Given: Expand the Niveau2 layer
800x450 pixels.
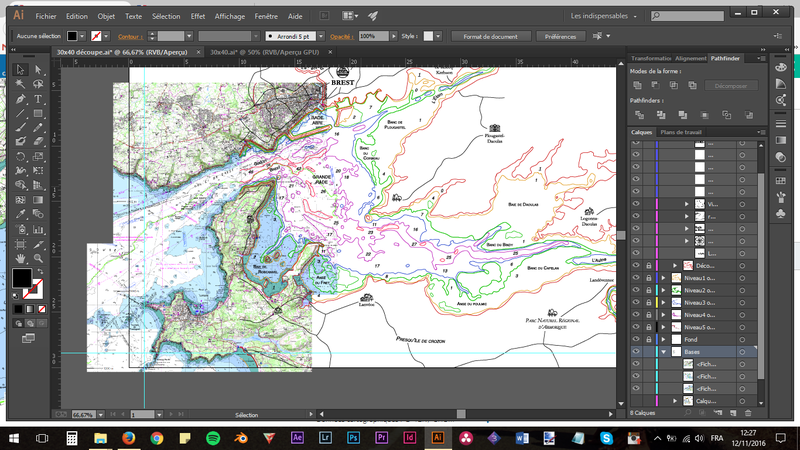Looking at the screenshot, I should click(x=663, y=290).
